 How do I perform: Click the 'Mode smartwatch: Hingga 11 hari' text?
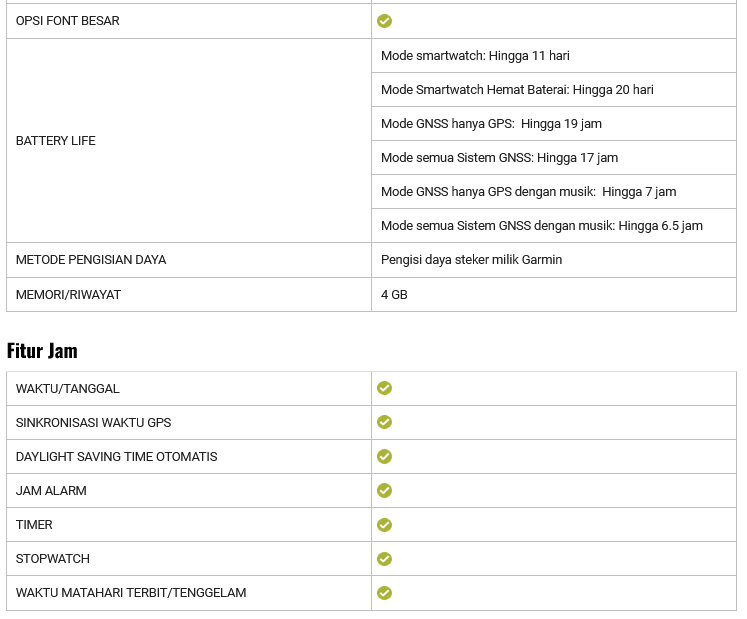click(x=475, y=56)
